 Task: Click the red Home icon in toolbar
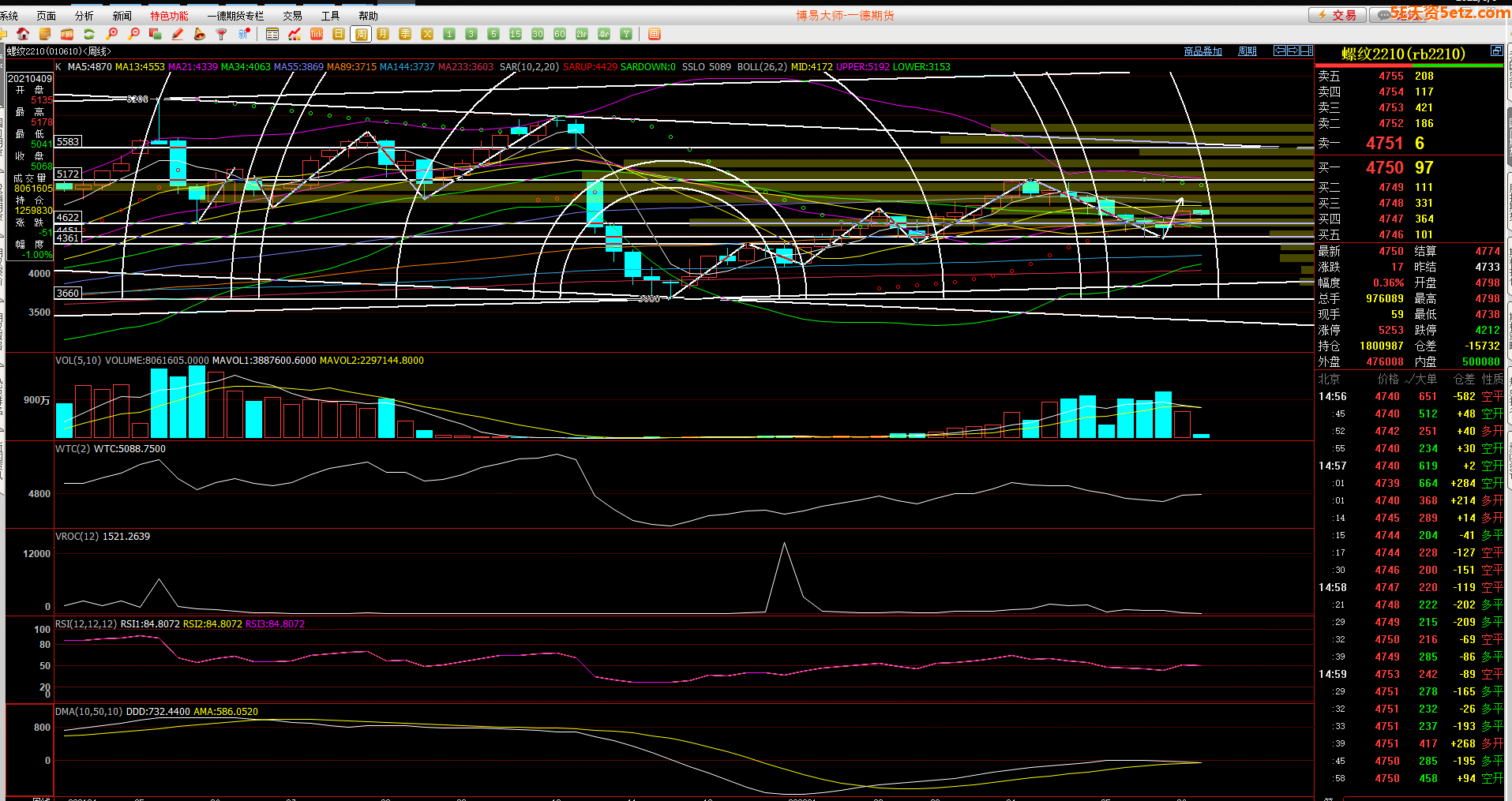[x=23, y=34]
